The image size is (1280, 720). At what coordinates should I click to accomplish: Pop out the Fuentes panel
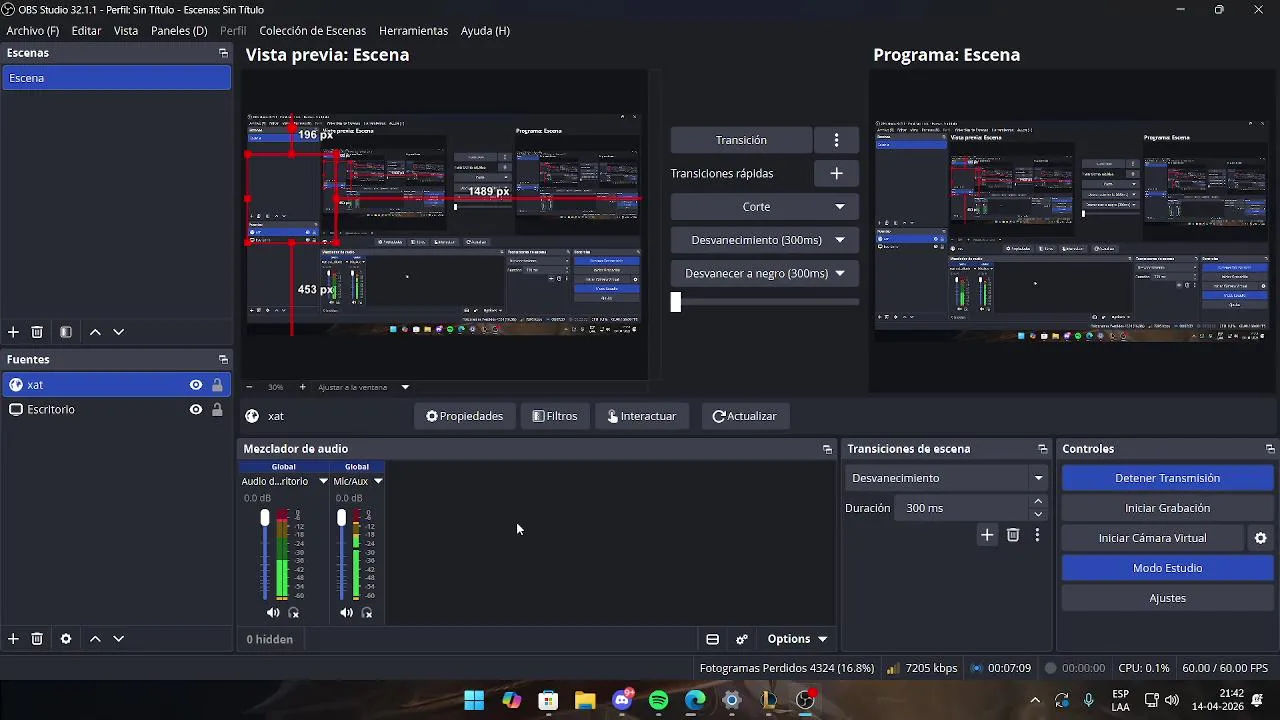[223, 360]
